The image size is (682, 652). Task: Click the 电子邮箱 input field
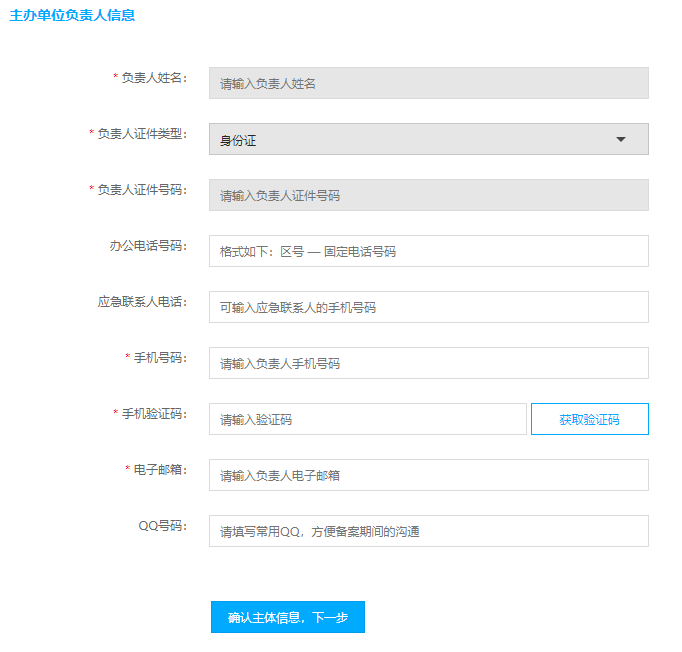coord(428,475)
